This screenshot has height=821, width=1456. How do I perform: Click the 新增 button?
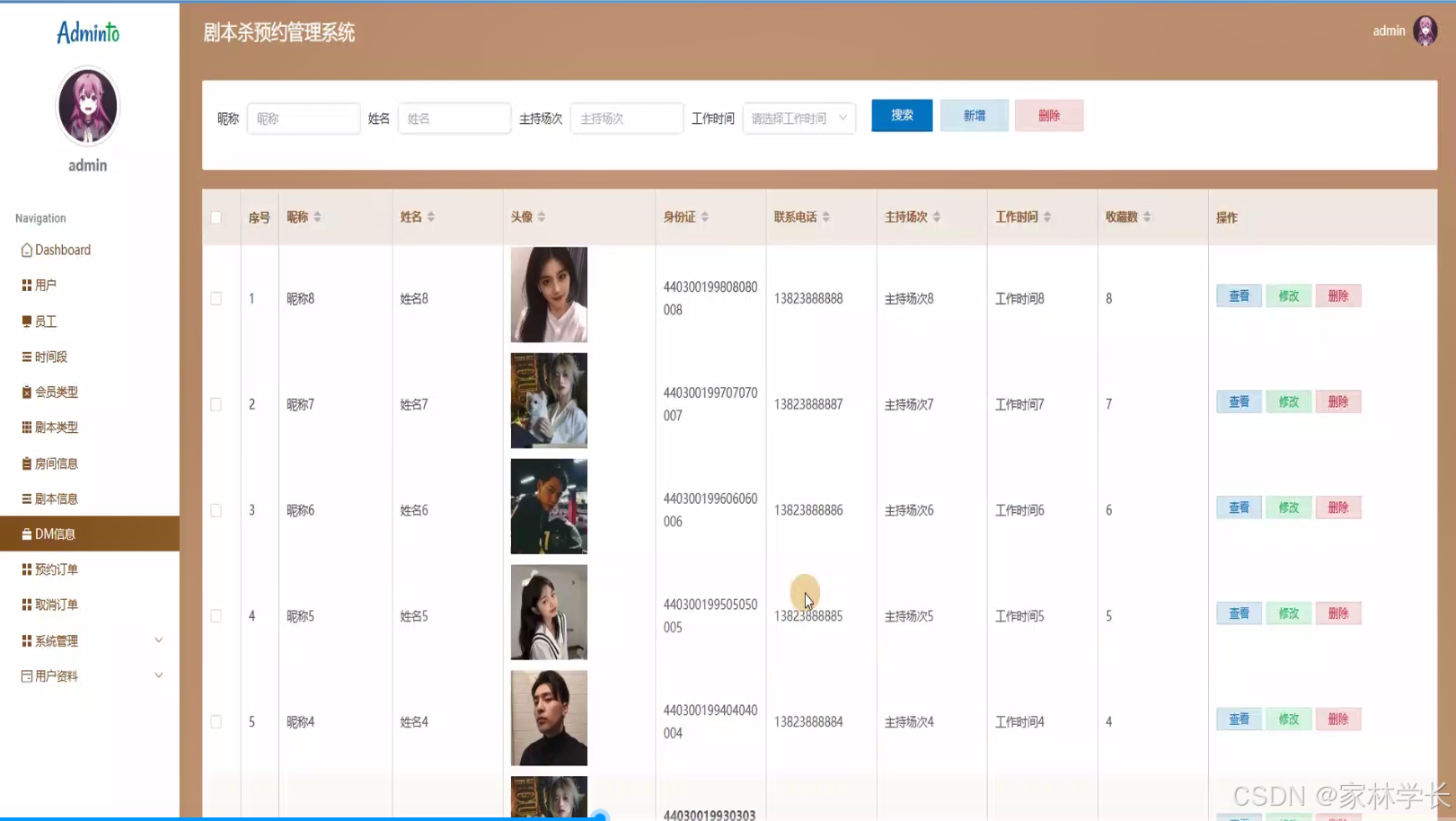975,115
